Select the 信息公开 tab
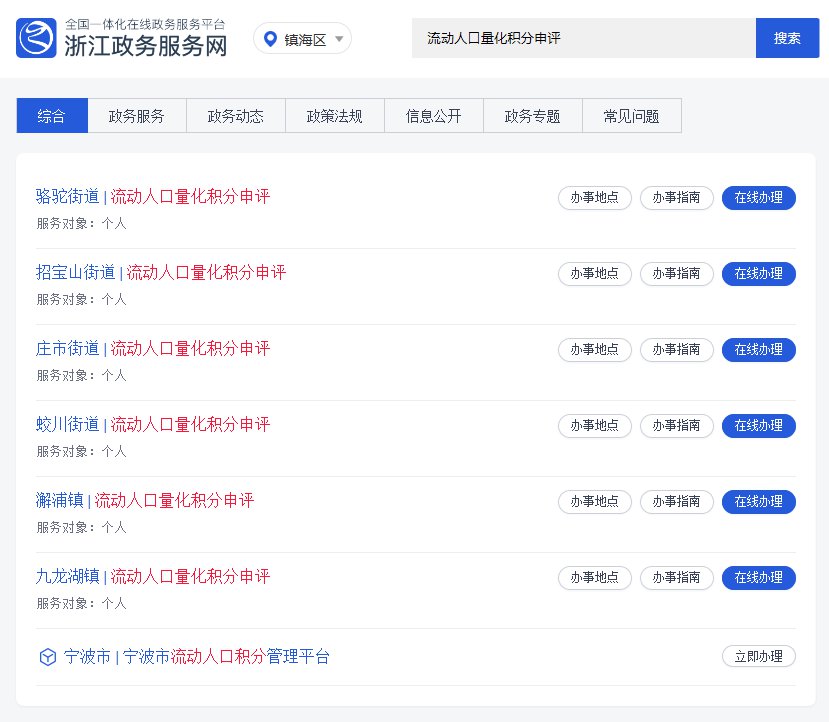This screenshot has width=829, height=722. click(433, 116)
